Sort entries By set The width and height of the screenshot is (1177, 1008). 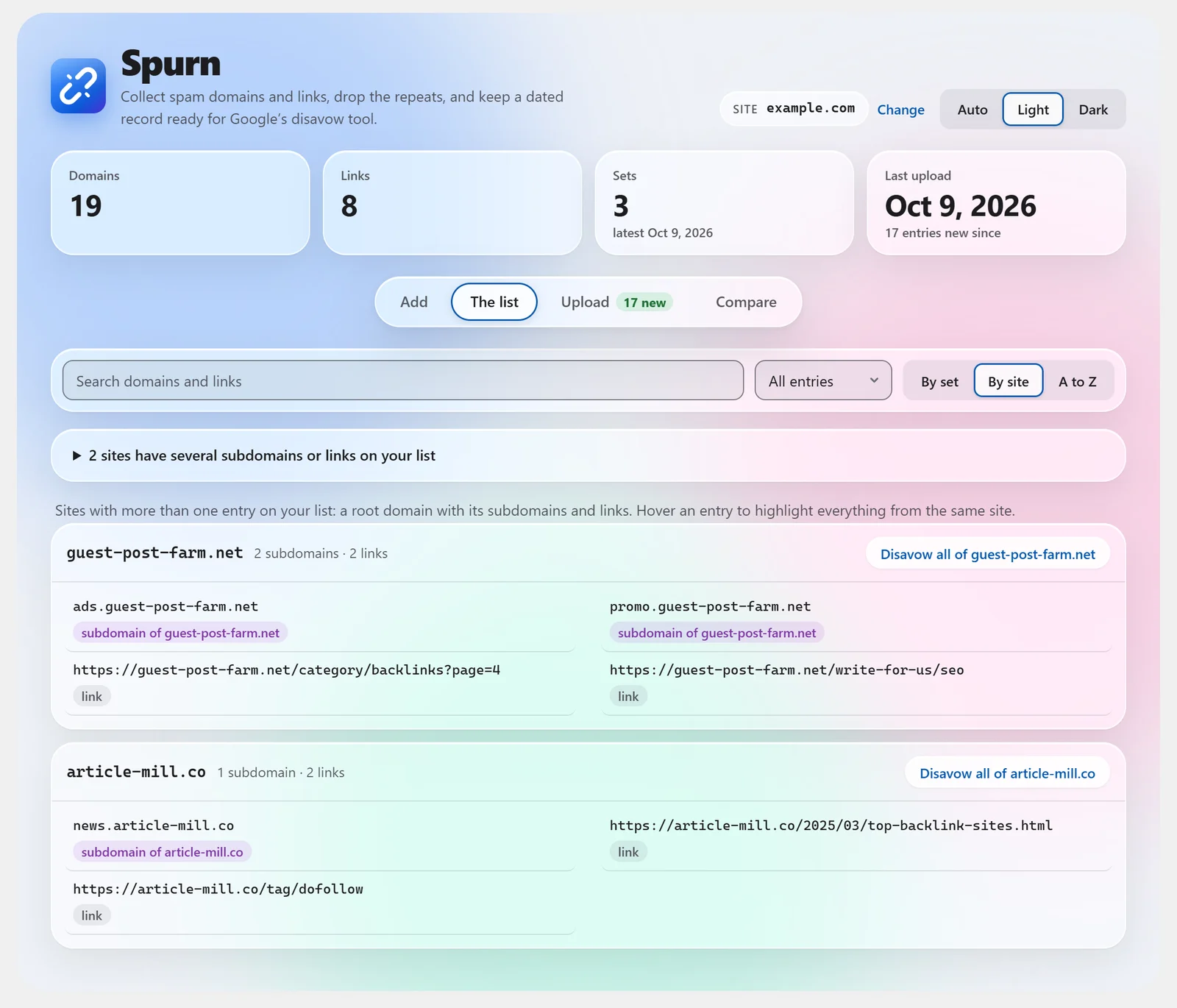click(939, 381)
